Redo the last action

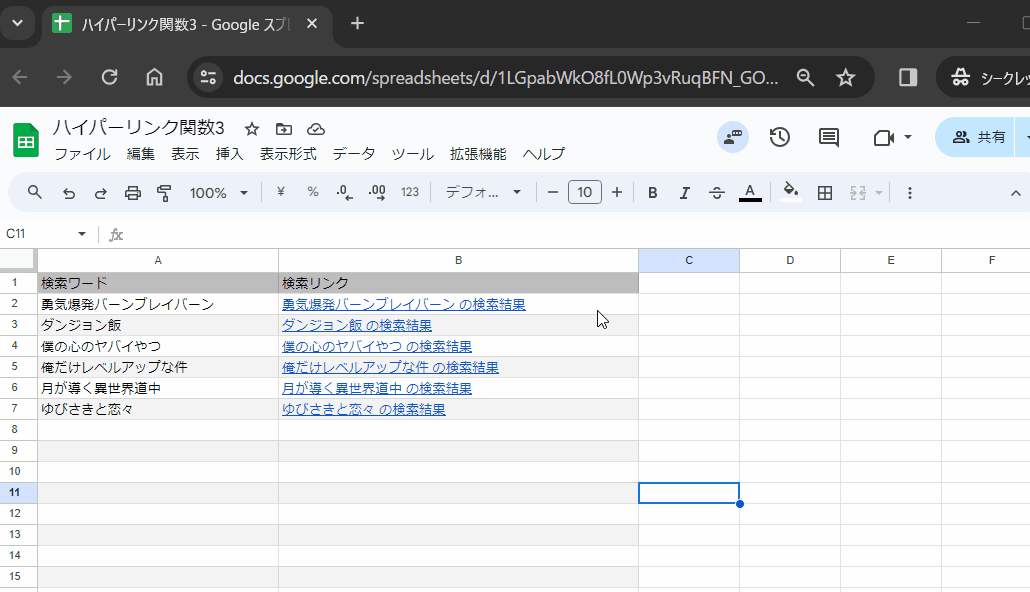[101, 193]
